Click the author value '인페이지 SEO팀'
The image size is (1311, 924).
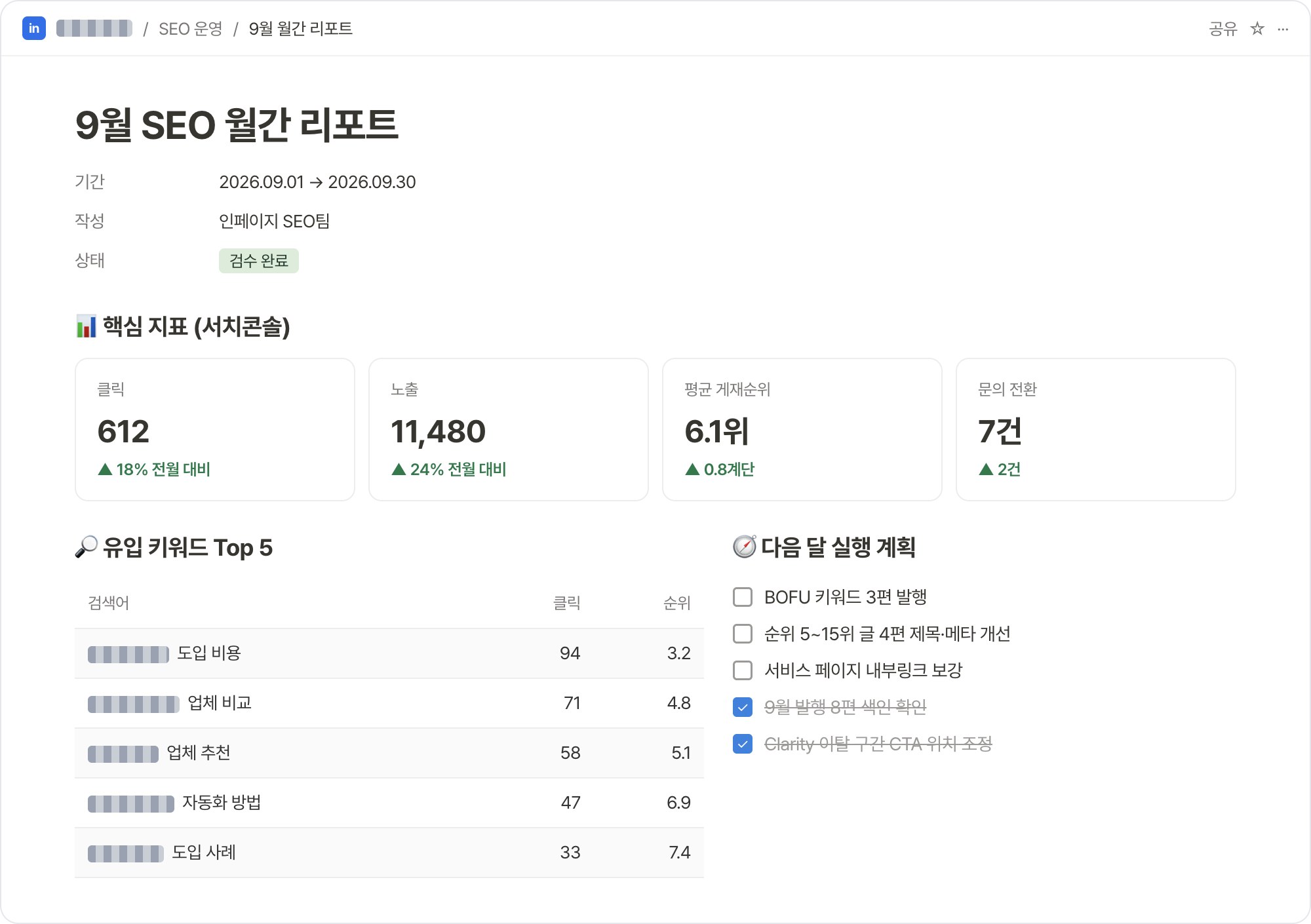pyautogui.click(x=274, y=221)
